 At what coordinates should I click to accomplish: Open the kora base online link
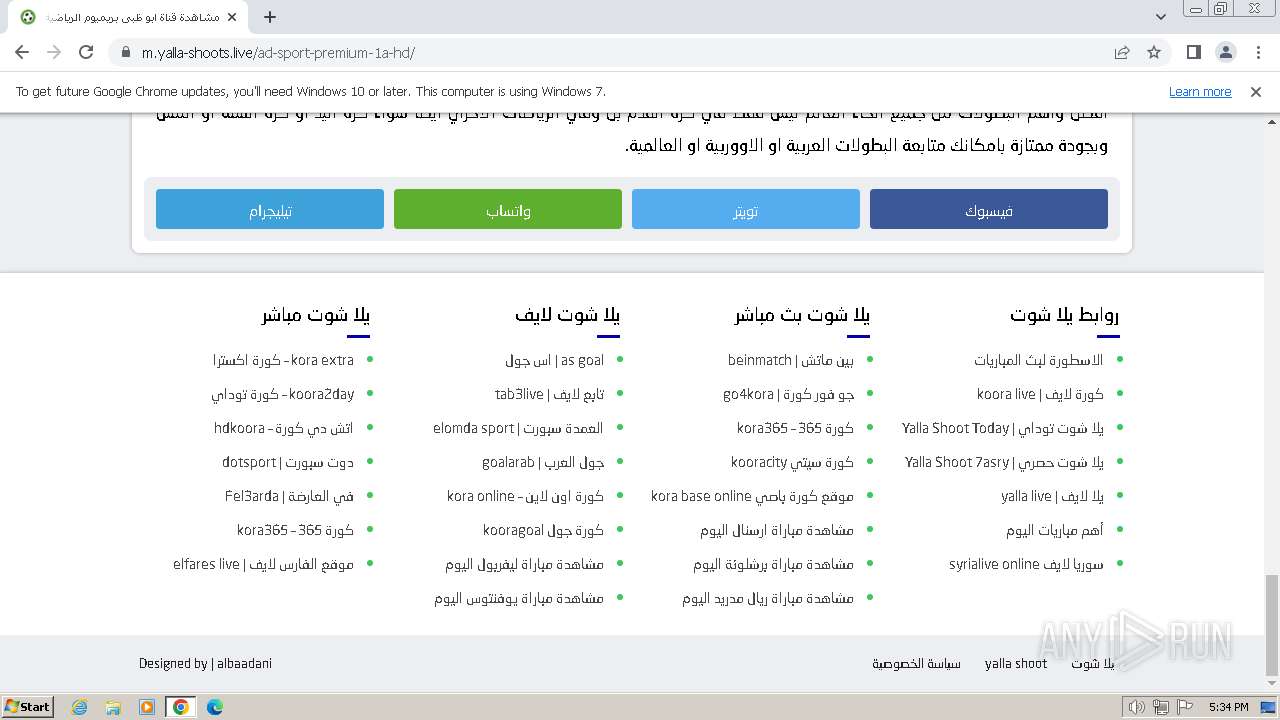[752, 496]
